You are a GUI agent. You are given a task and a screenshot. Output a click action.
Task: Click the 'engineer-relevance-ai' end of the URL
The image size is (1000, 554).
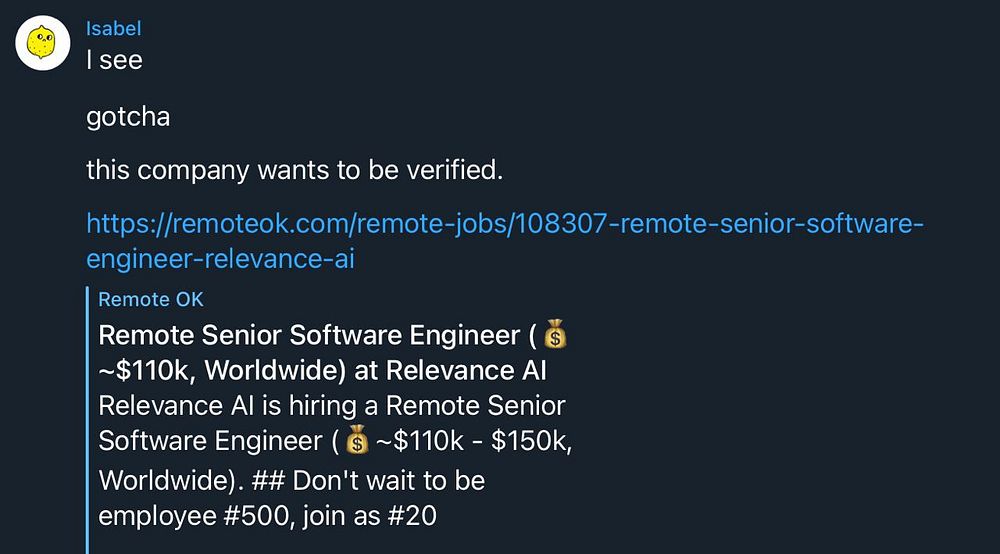tap(221, 260)
